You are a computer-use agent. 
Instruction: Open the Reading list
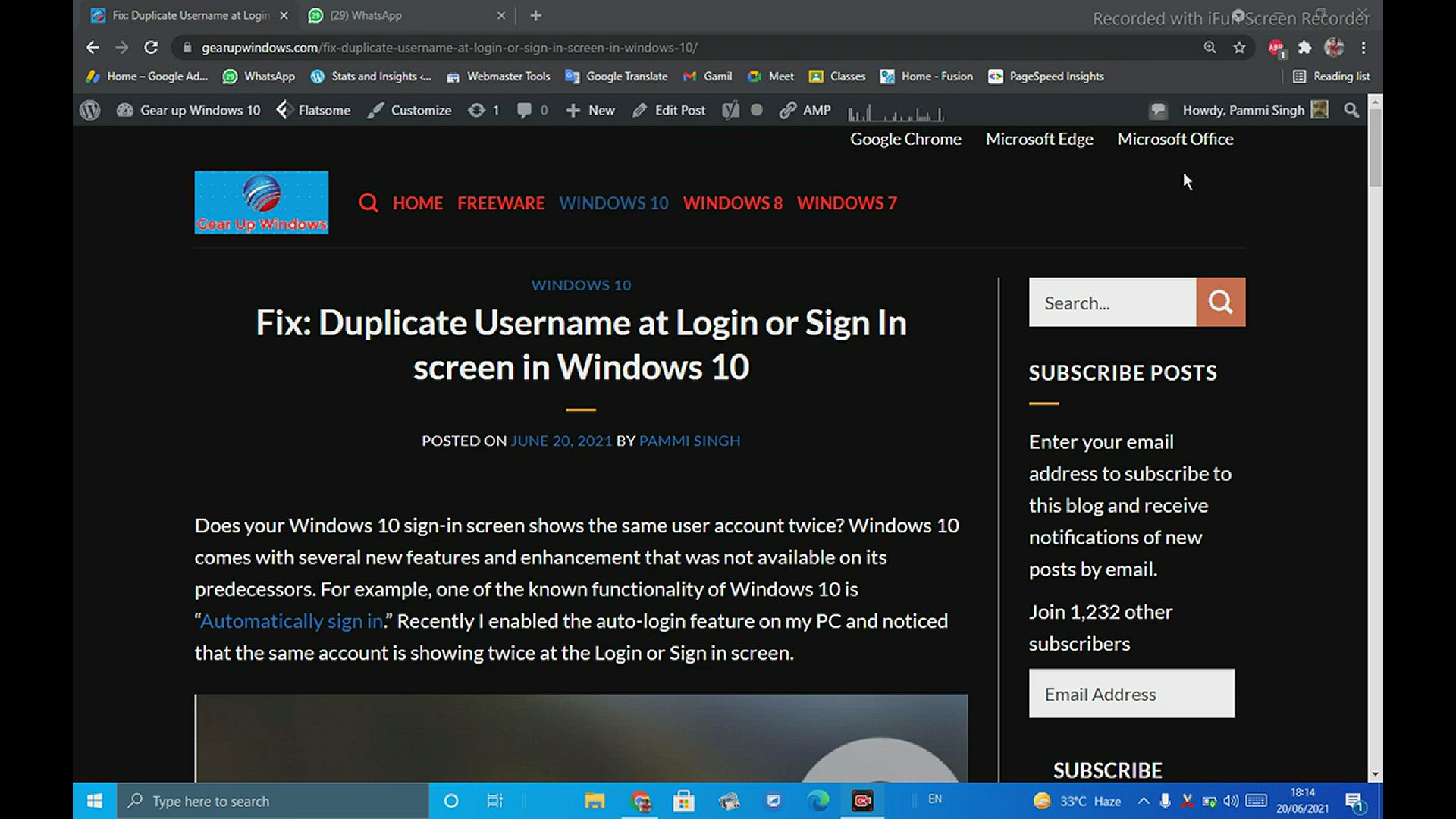pos(1332,77)
